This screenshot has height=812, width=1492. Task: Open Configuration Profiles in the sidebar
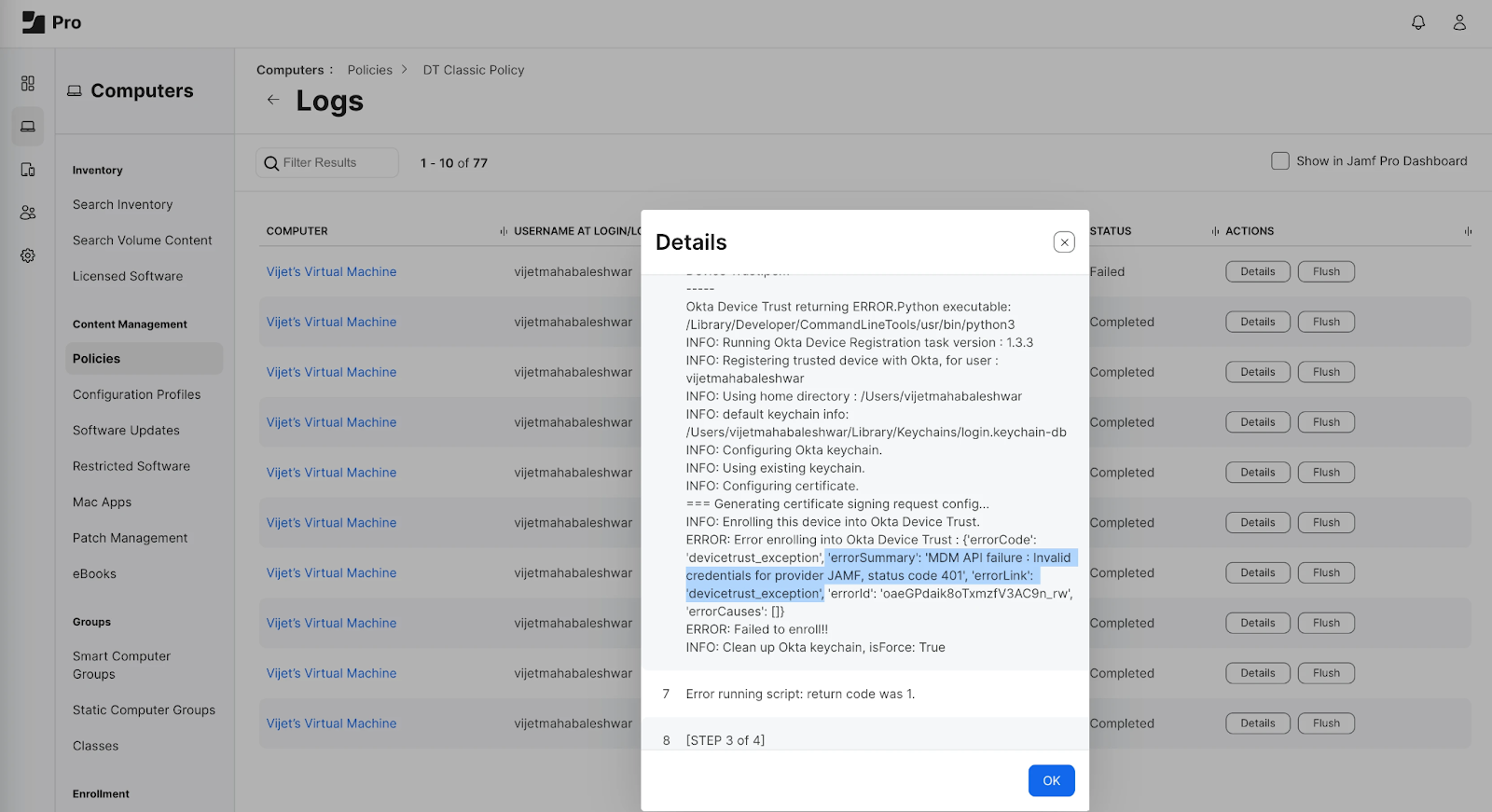tap(137, 395)
